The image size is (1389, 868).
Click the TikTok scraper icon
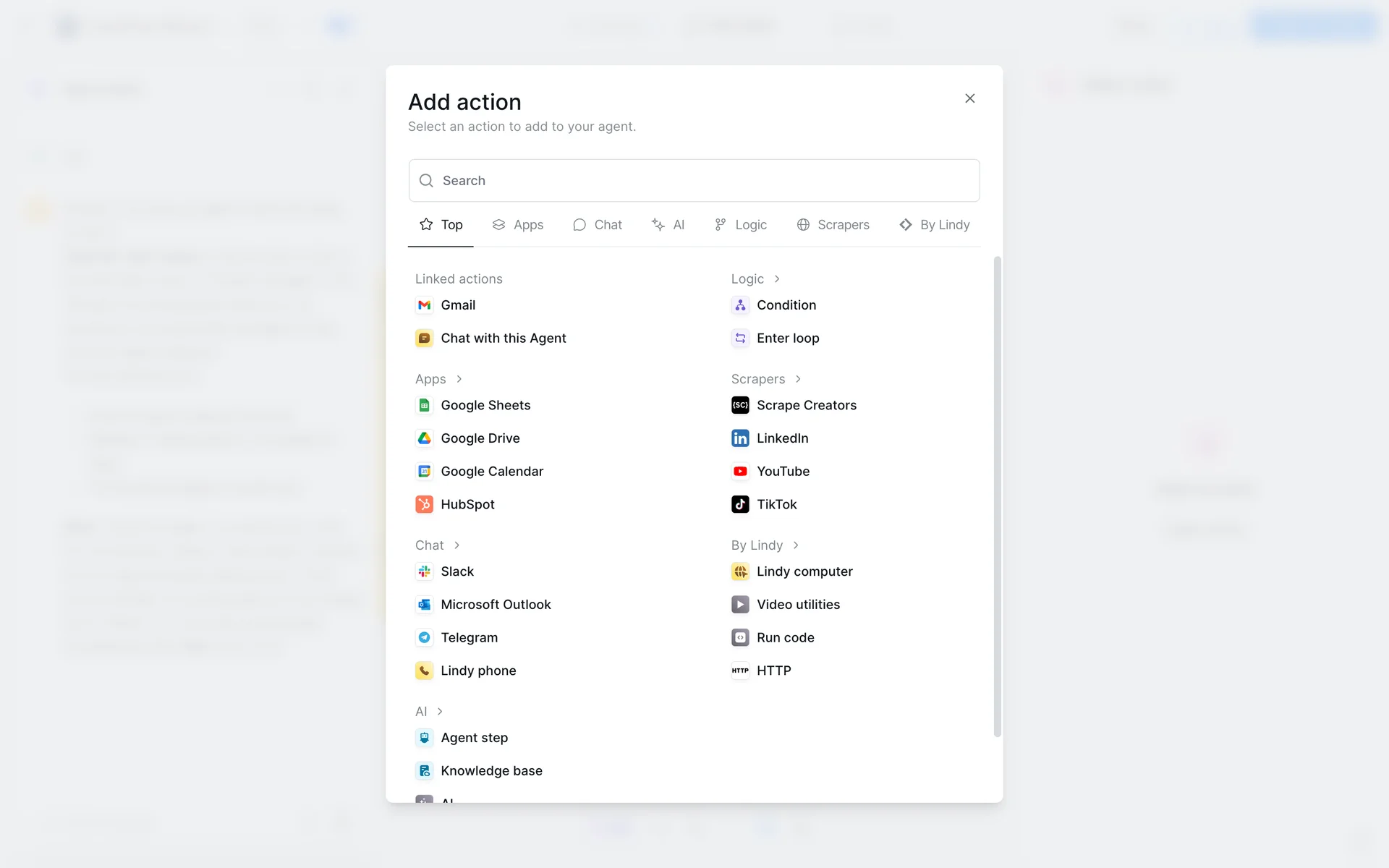[x=740, y=504]
